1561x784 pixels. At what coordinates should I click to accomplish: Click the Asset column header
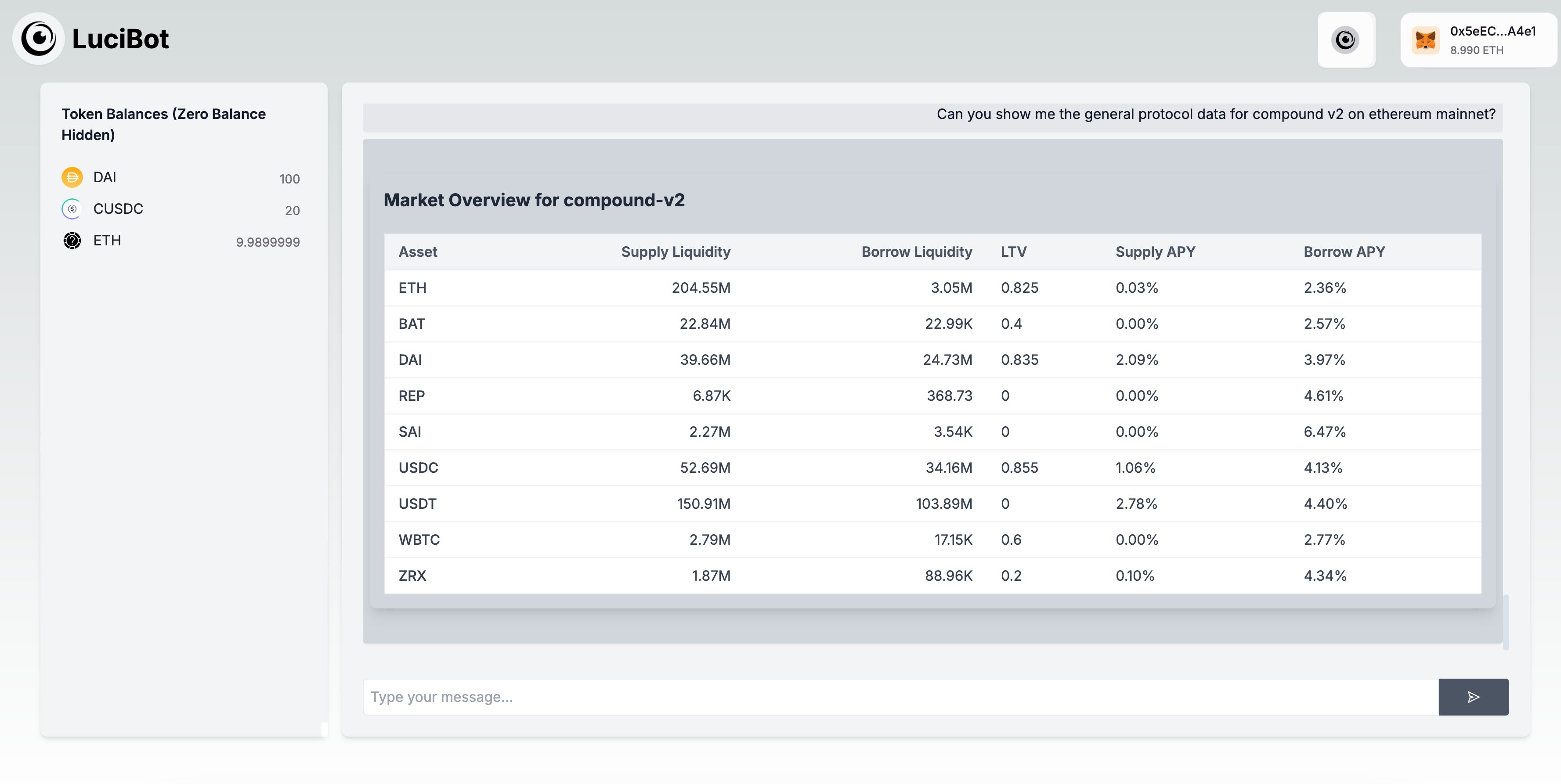tap(418, 252)
